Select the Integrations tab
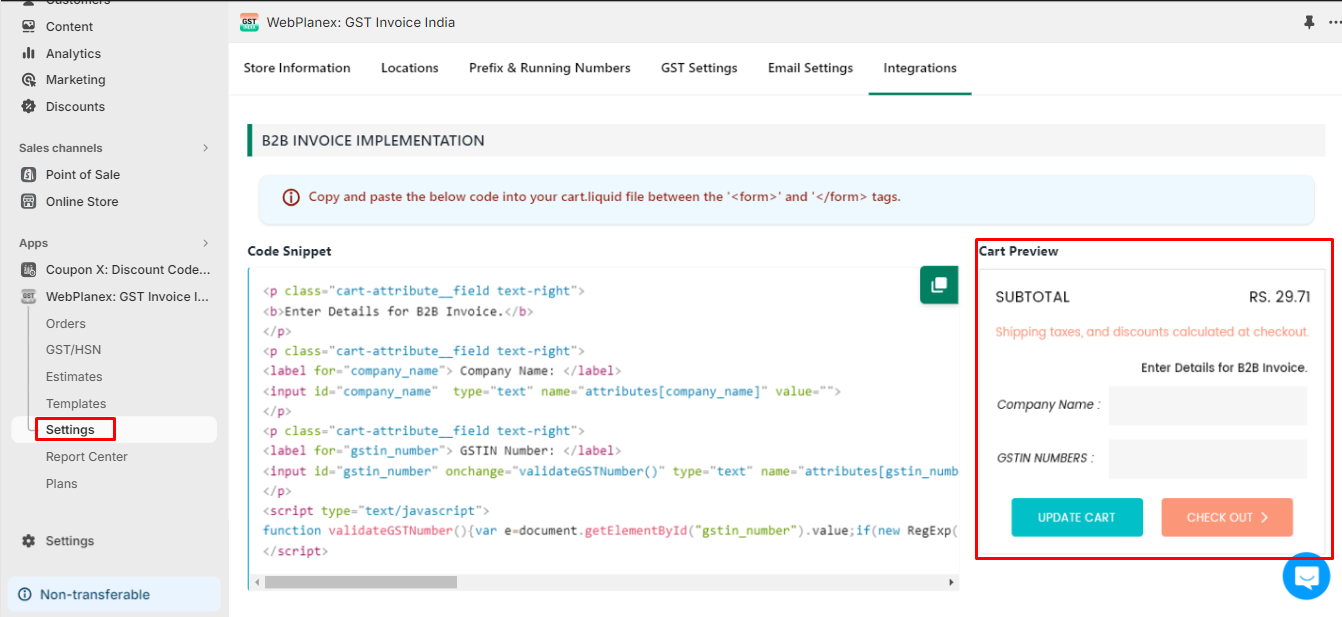This screenshot has height=617, width=1342. tap(920, 68)
